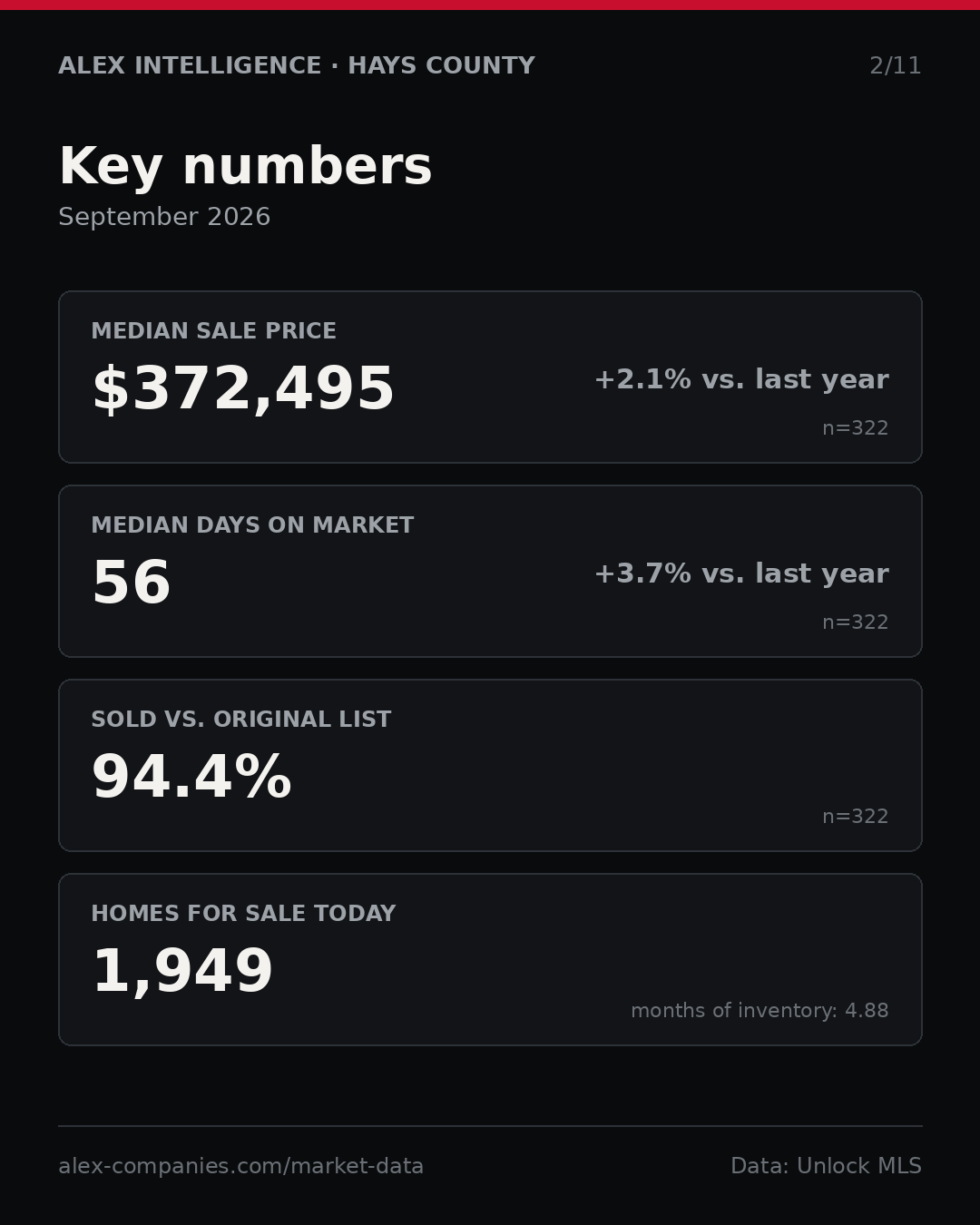Open the Sold vs. Original List card

tap(490, 765)
